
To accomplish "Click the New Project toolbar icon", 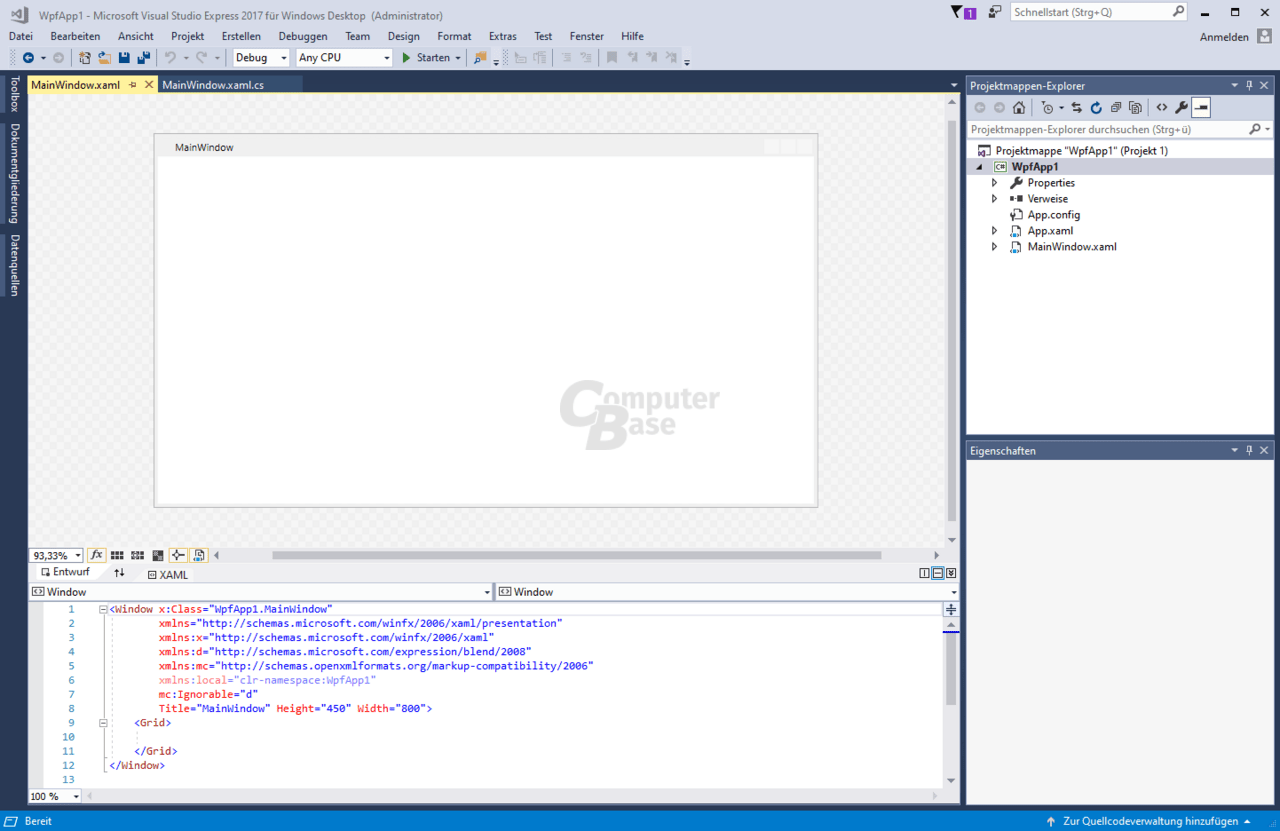I will [x=84, y=57].
